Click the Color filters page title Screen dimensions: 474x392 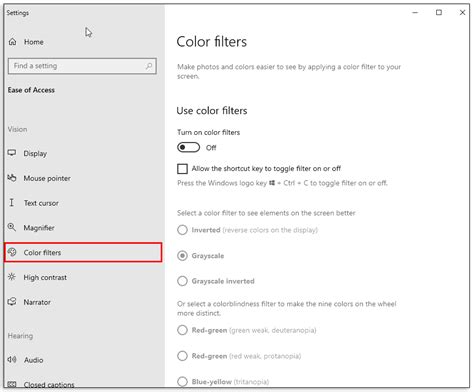click(212, 42)
